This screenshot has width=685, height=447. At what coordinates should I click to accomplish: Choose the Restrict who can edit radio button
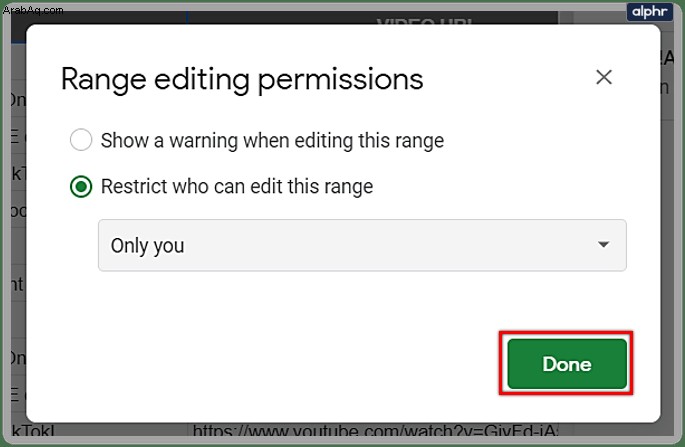81,187
